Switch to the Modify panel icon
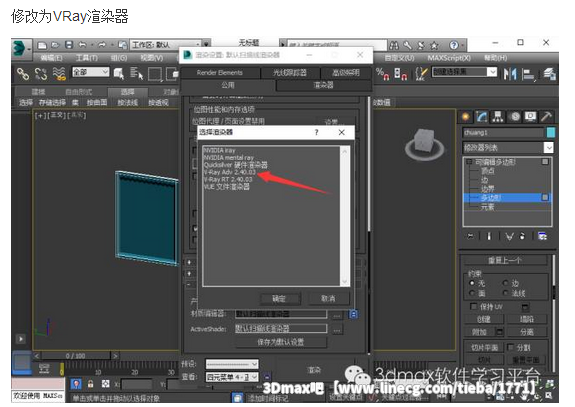This screenshot has width=575, height=407. (481, 117)
